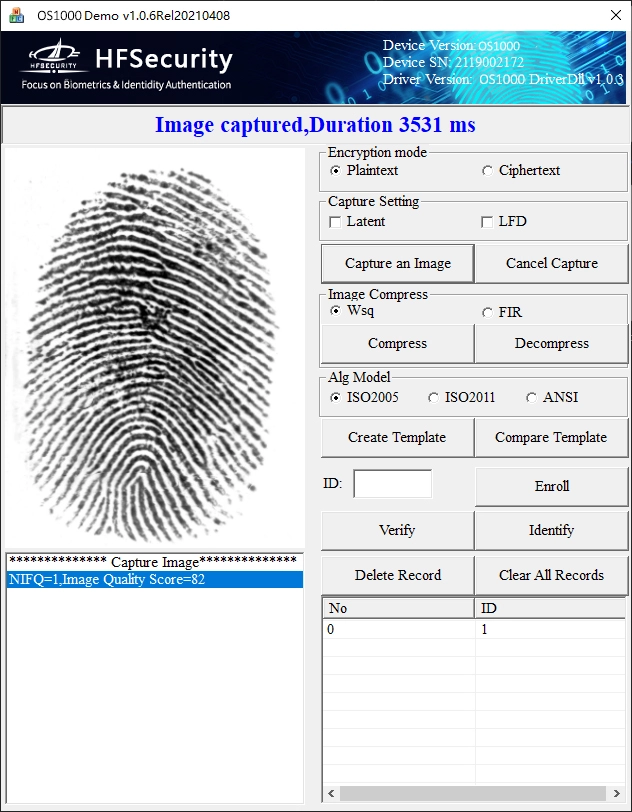
Task: Click Clear All Records button
Action: click(x=551, y=575)
